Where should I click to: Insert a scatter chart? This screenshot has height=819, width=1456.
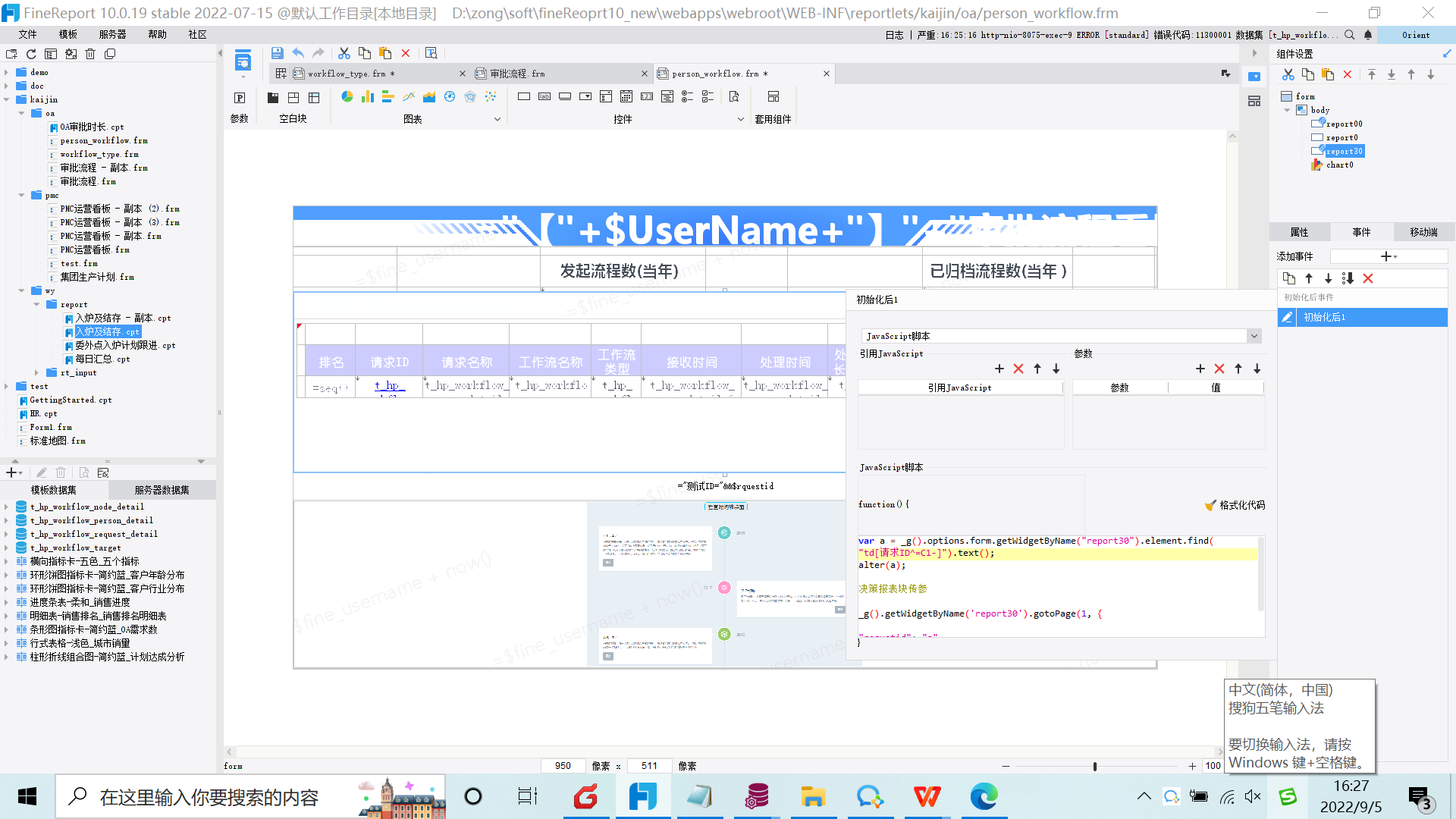pos(491,96)
